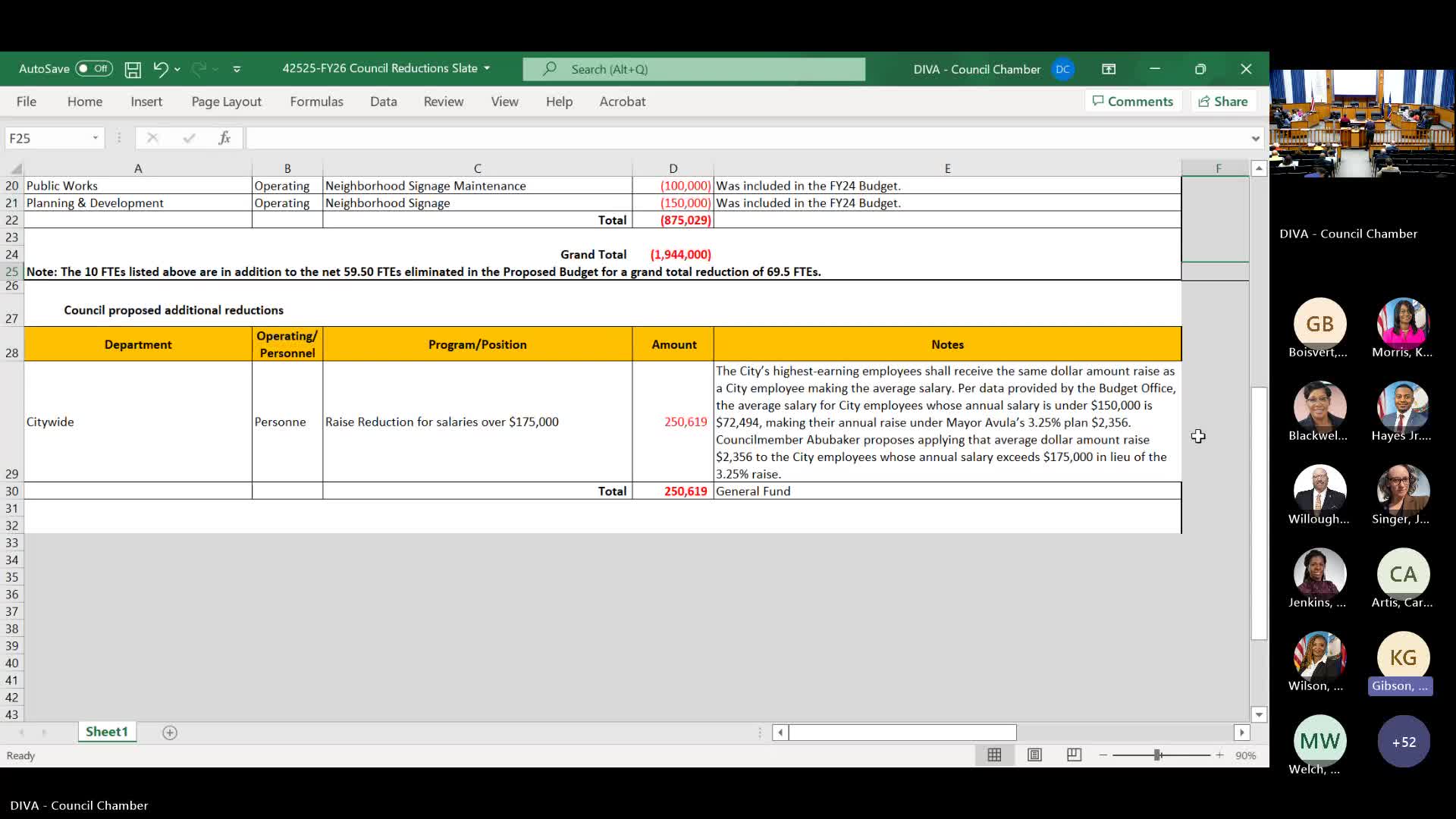Click the Undo arrow icon
This screenshot has height=819, width=1456.
(160, 69)
